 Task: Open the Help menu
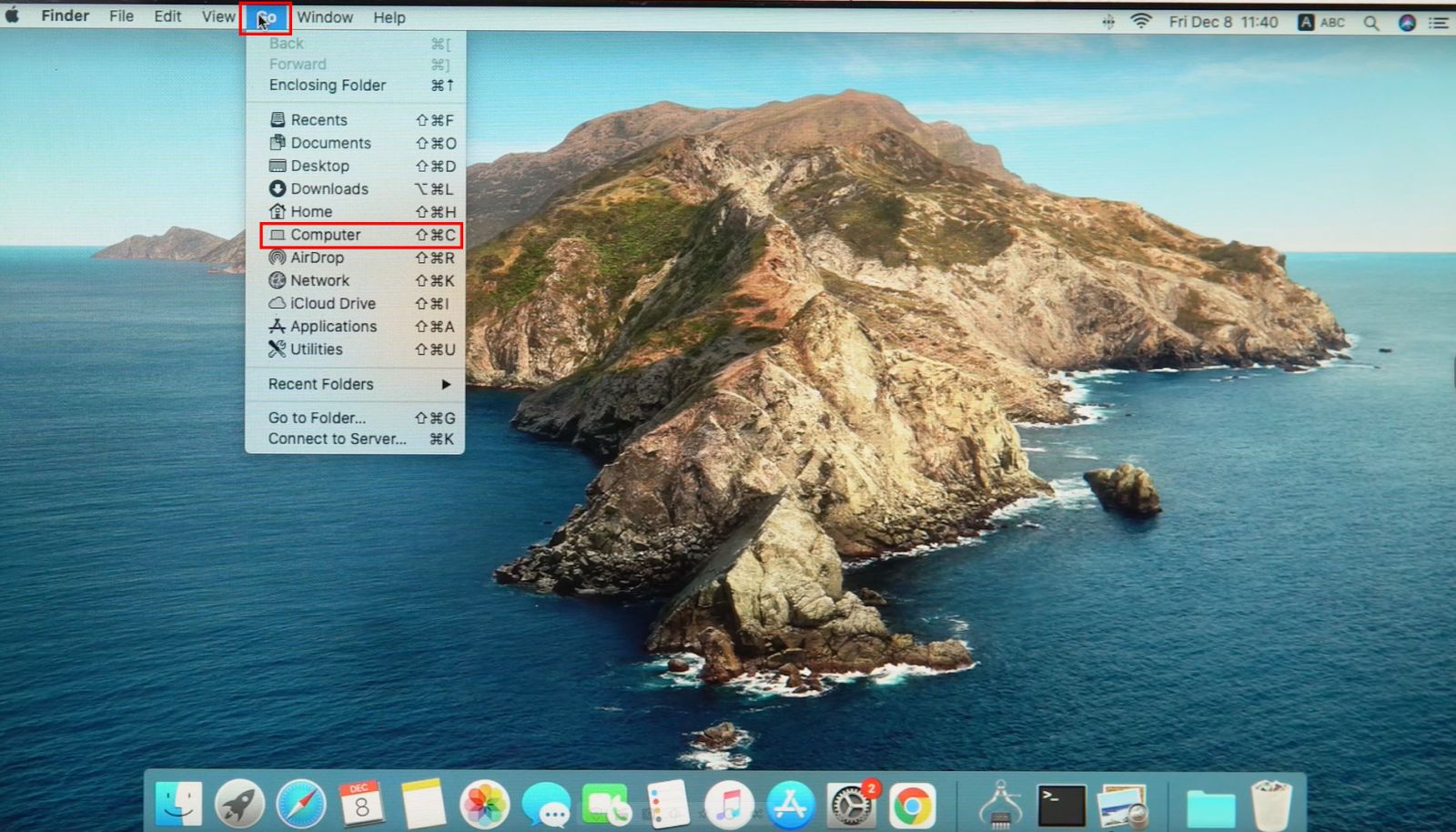(x=389, y=17)
